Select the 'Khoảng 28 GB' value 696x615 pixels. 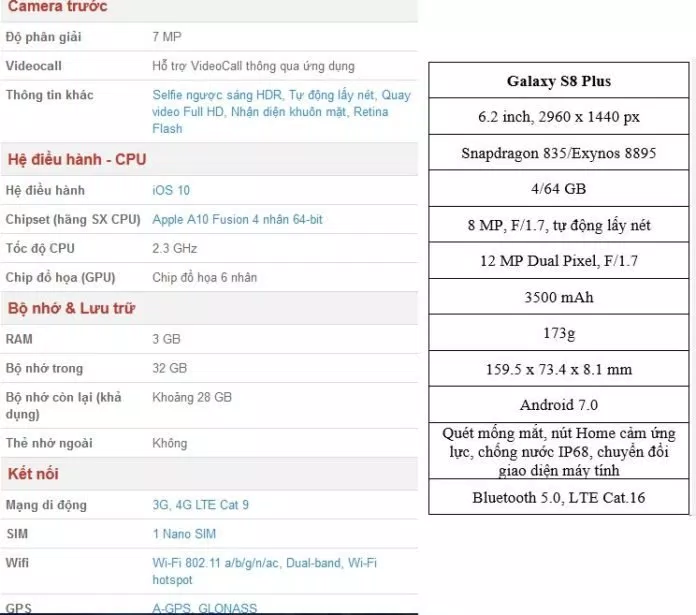point(192,397)
